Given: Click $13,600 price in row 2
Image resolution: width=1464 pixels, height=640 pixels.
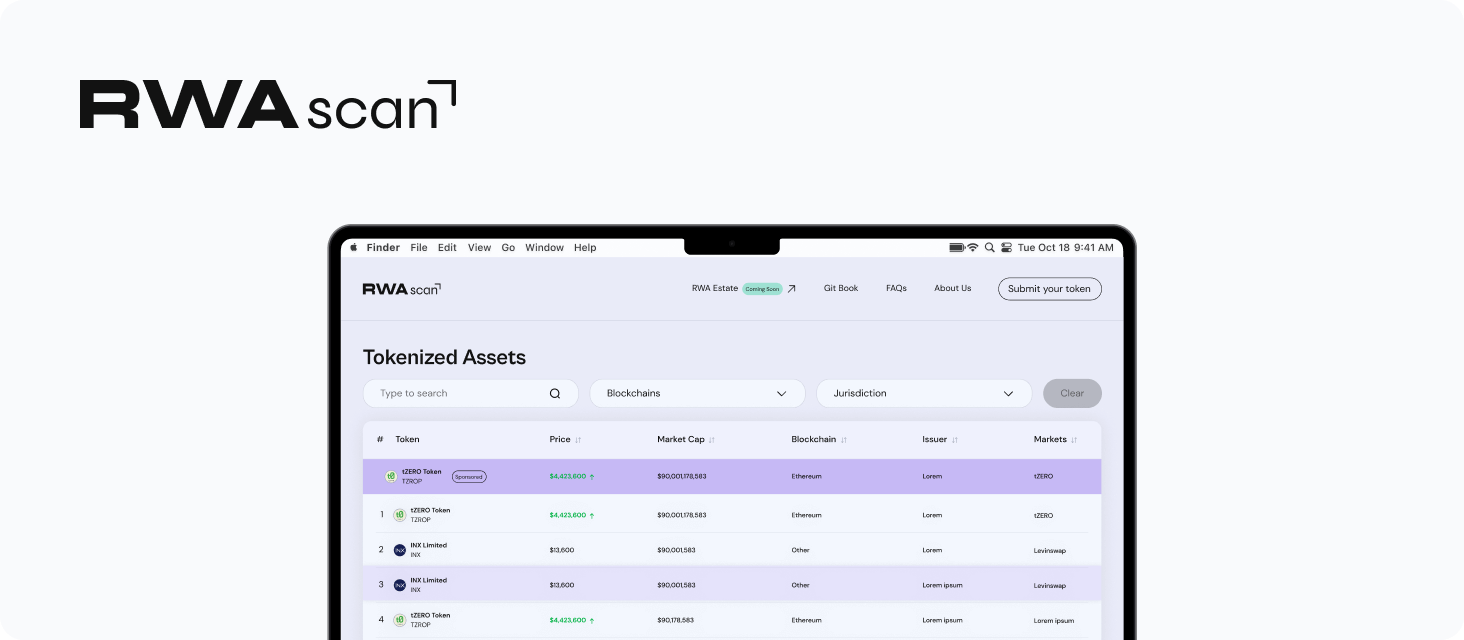Looking at the screenshot, I should click(x=561, y=551).
